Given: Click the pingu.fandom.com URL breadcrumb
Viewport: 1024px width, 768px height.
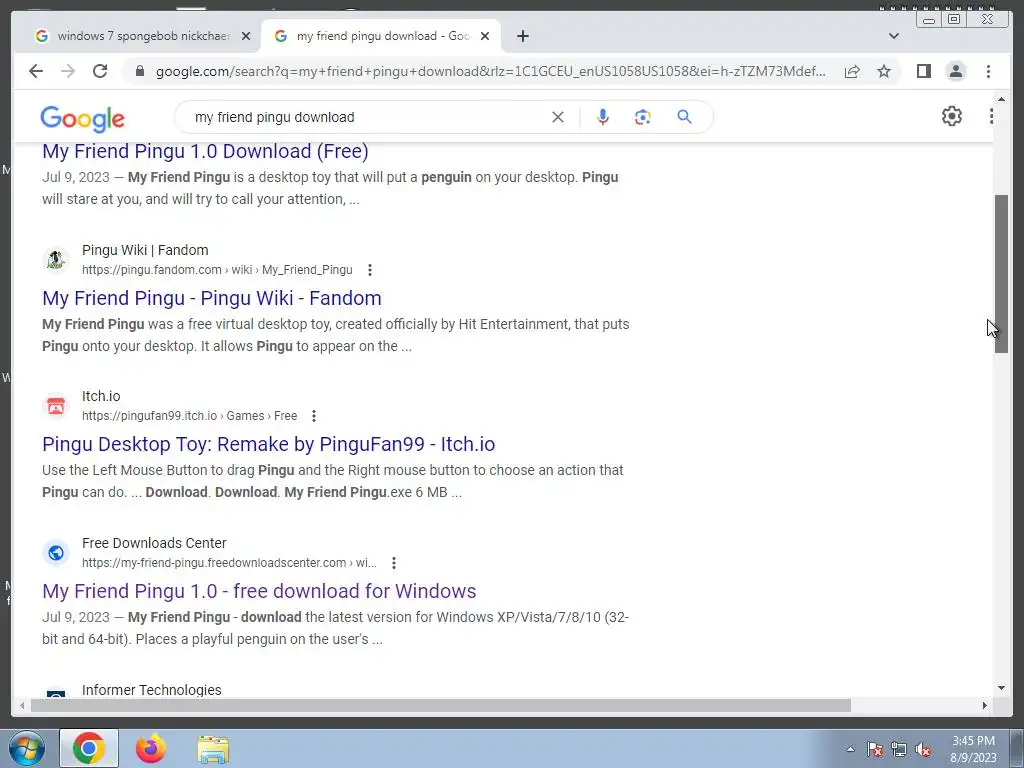Looking at the screenshot, I should coord(217,270).
